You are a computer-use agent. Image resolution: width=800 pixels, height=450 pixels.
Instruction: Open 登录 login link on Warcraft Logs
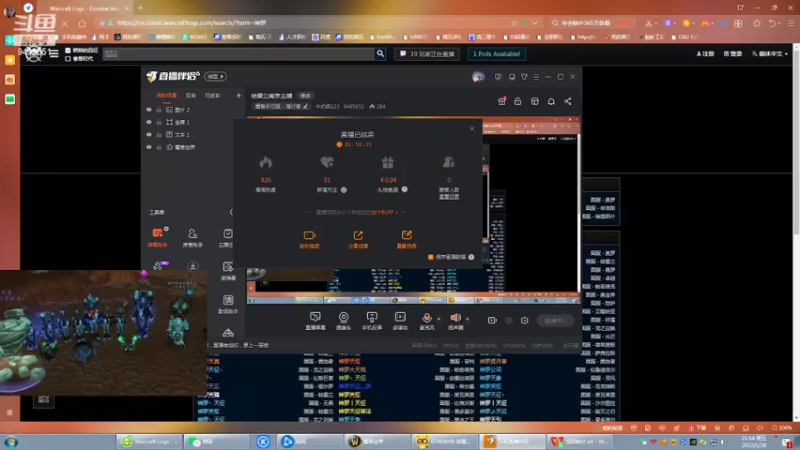tap(733, 54)
